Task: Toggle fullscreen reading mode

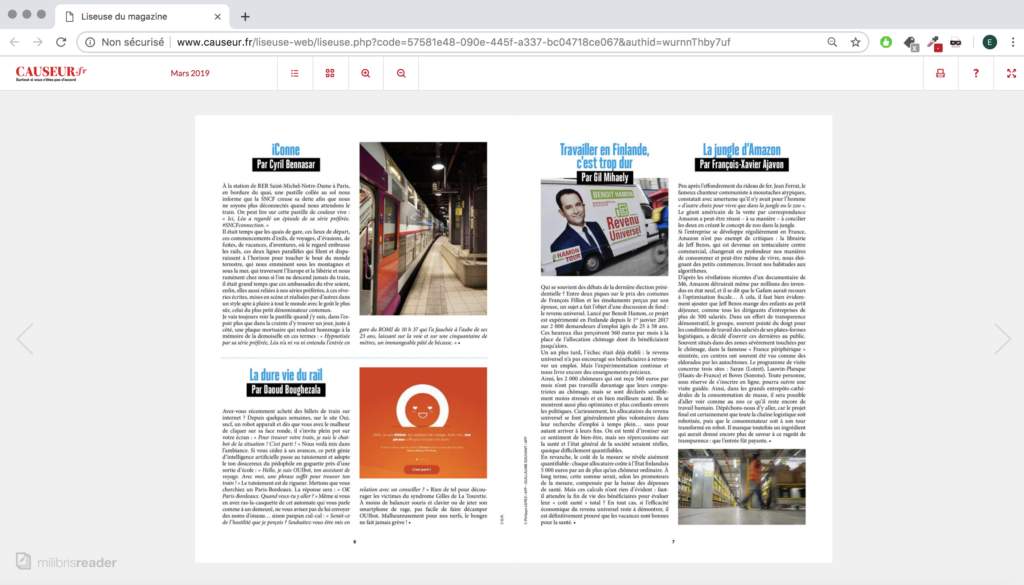Action: click(x=1011, y=73)
